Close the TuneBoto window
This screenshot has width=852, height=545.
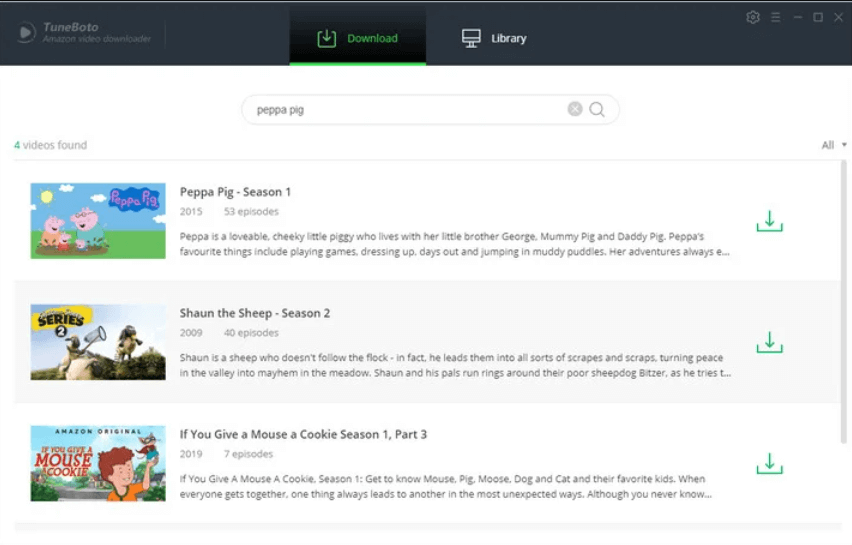[838, 17]
